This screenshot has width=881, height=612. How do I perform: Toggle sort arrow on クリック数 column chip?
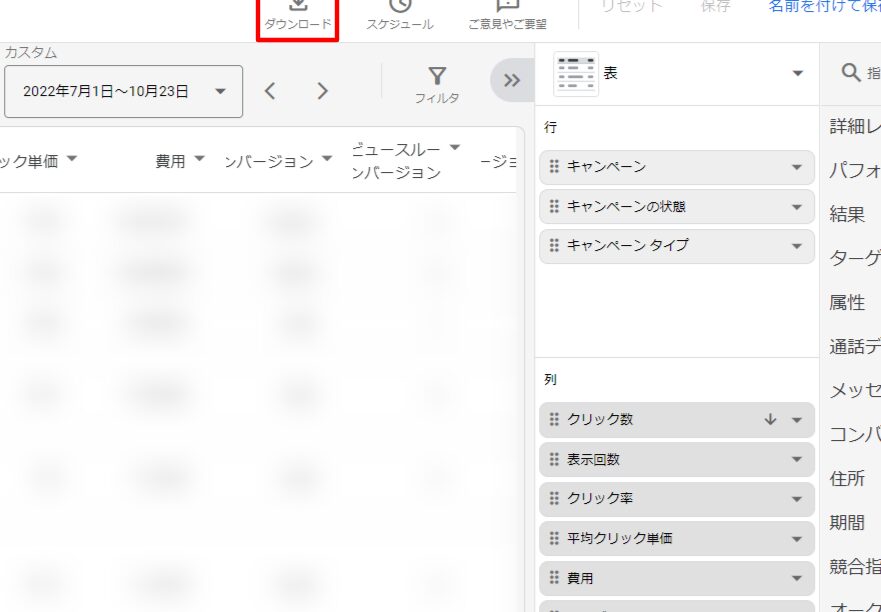(770, 420)
